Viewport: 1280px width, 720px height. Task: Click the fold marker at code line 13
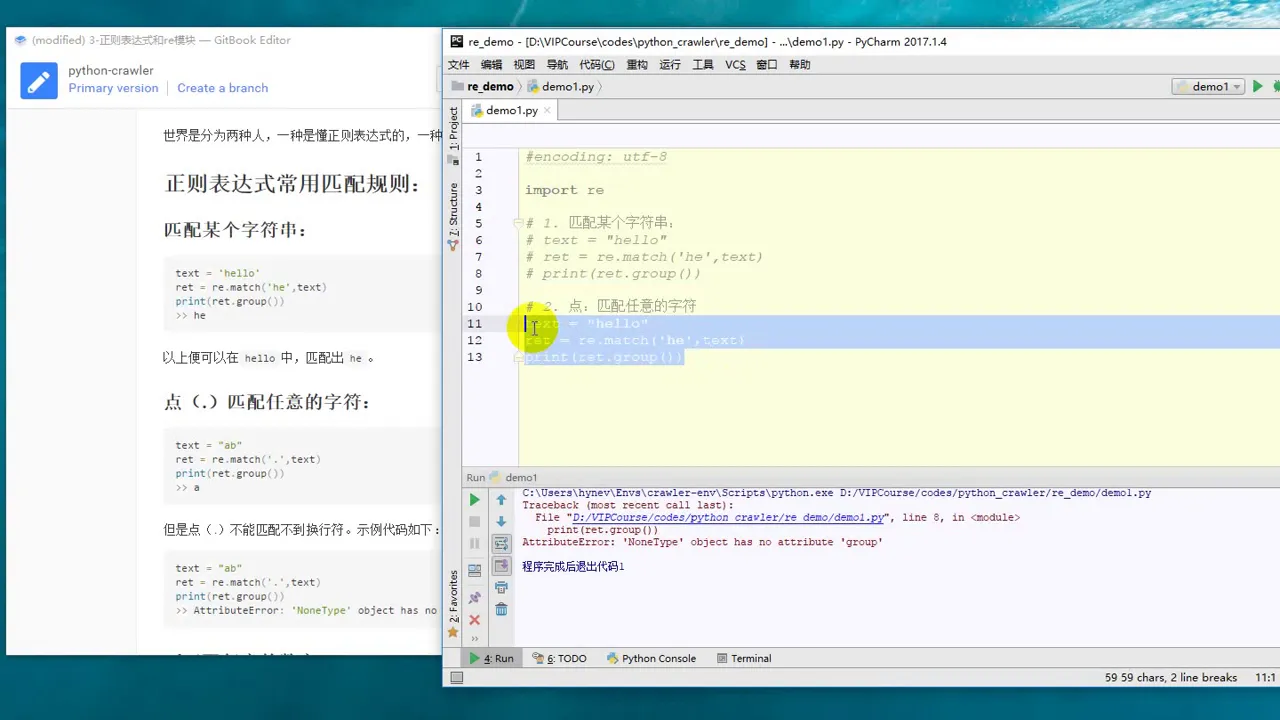518,357
